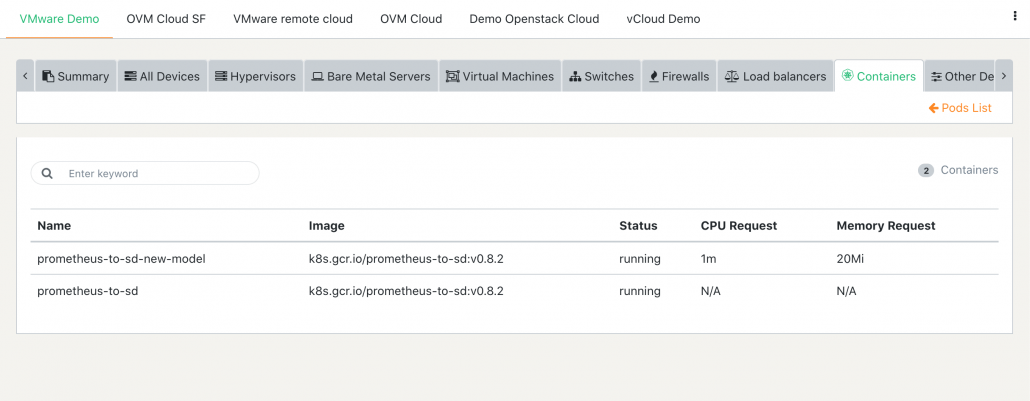Click the running status of prometheus-to-sd-new-model
The width and height of the screenshot is (1030, 401).
click(640, 259)
